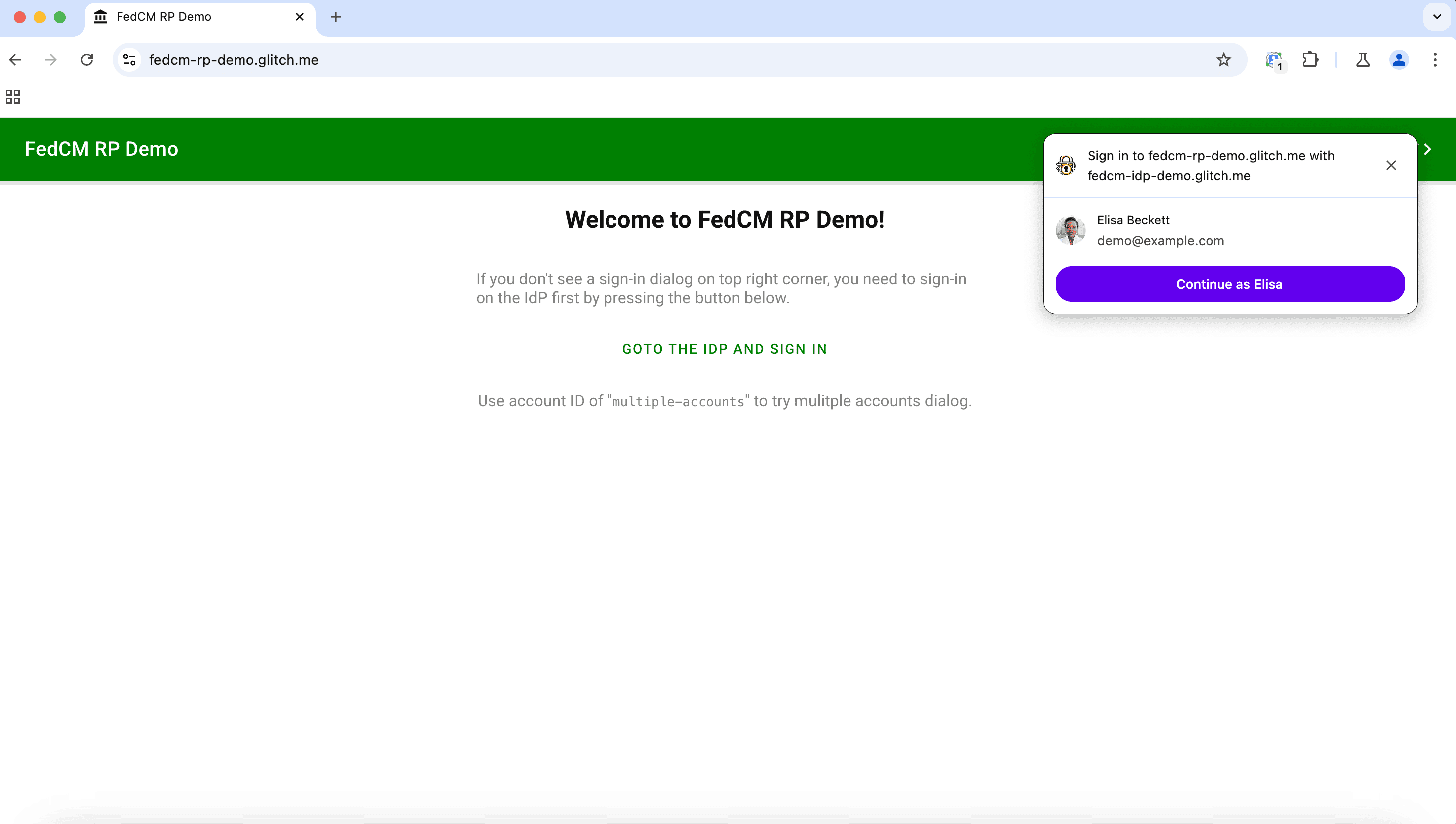This screenshot has width=1456, height=824.
Task: Dismiss the FedCM sign-in dialog
Action: [1391, 165]
